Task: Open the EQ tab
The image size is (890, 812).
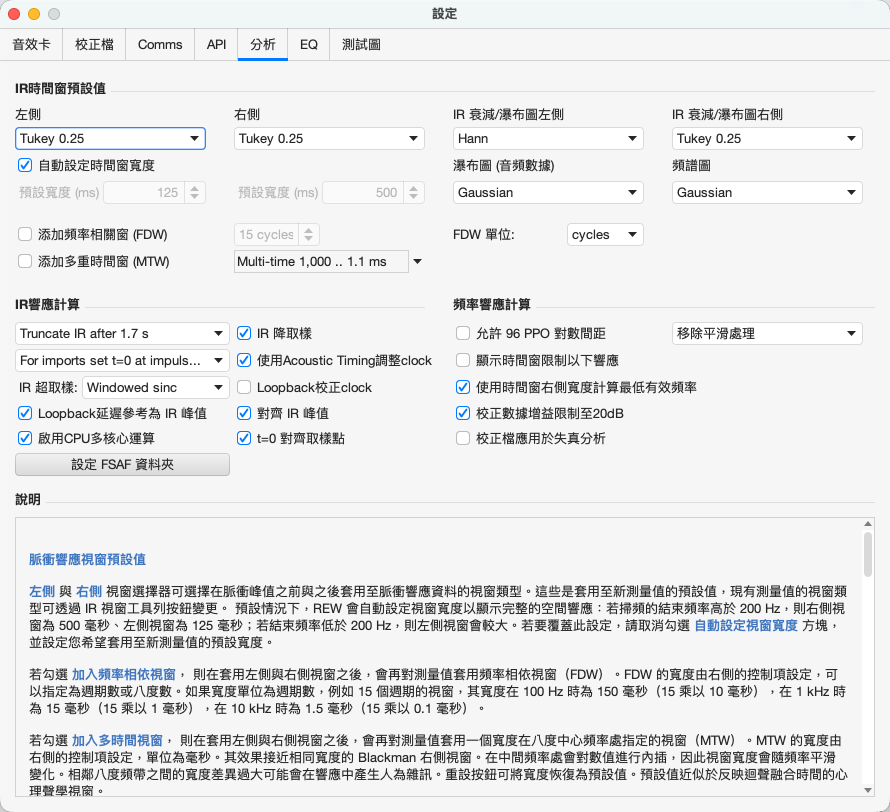Action: 309,44
